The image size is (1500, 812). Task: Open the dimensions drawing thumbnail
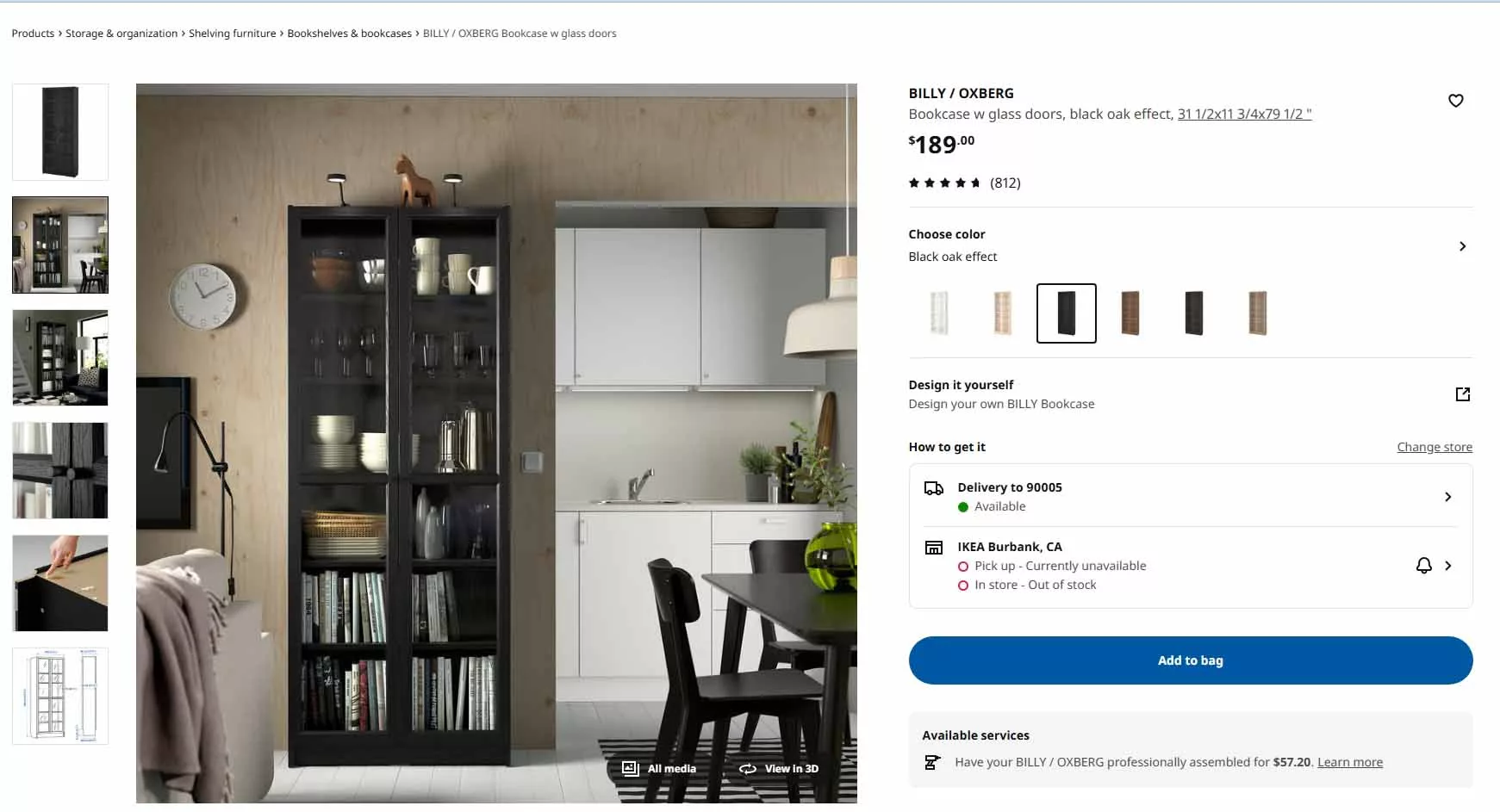pos(60,696)
